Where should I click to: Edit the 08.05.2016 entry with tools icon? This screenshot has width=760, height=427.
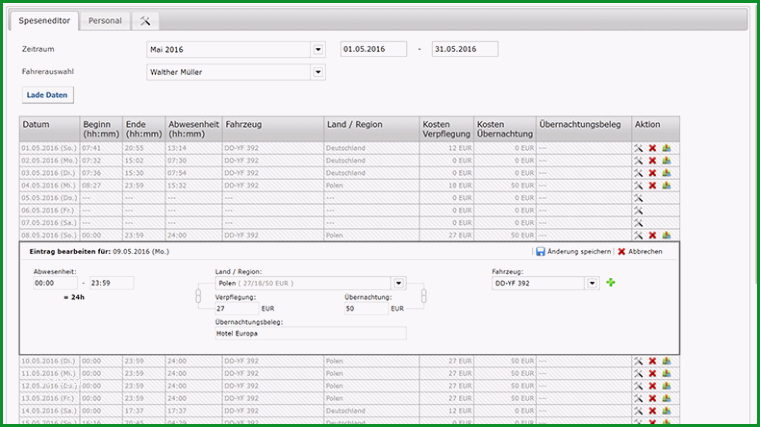638,236
